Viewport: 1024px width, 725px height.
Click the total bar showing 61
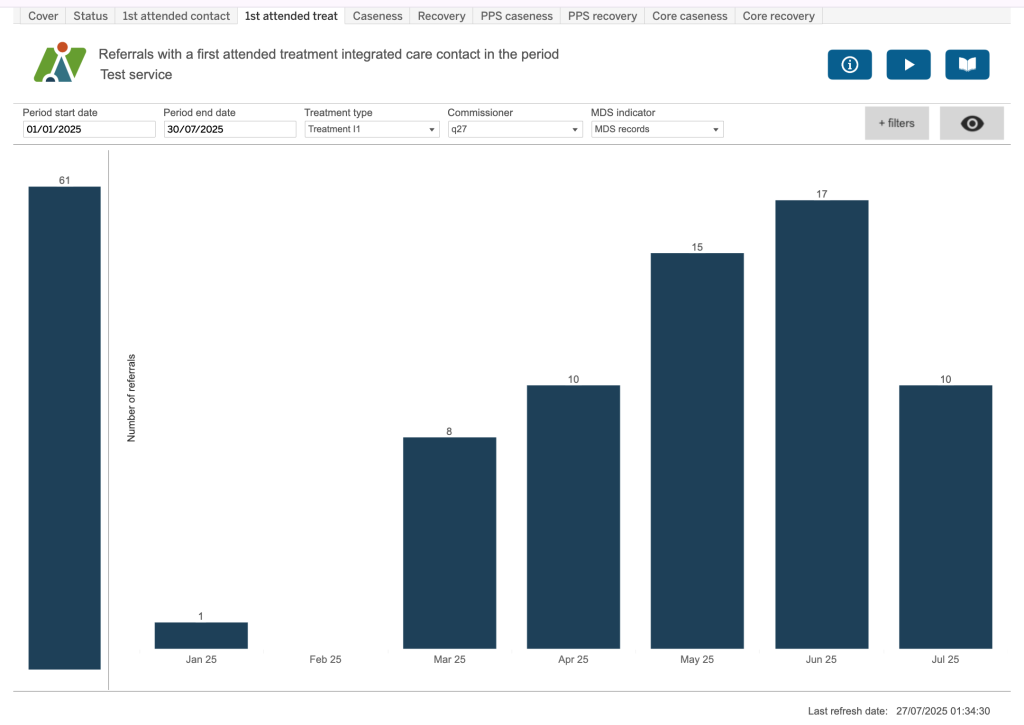click(64, 427)
